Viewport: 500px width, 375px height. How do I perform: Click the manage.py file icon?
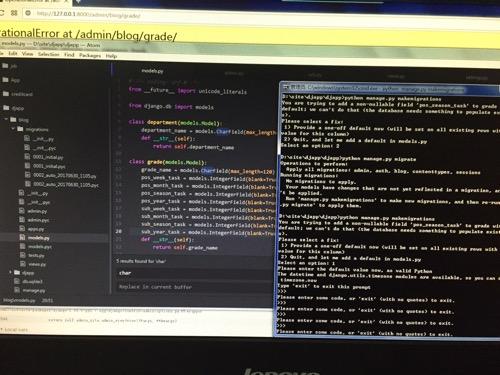(x=17, y=290)
